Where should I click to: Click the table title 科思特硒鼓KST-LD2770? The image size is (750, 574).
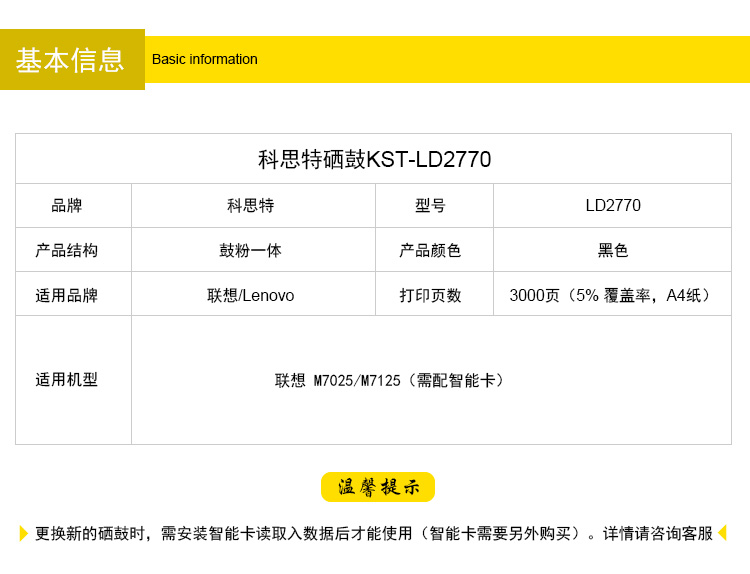point(374,160)
